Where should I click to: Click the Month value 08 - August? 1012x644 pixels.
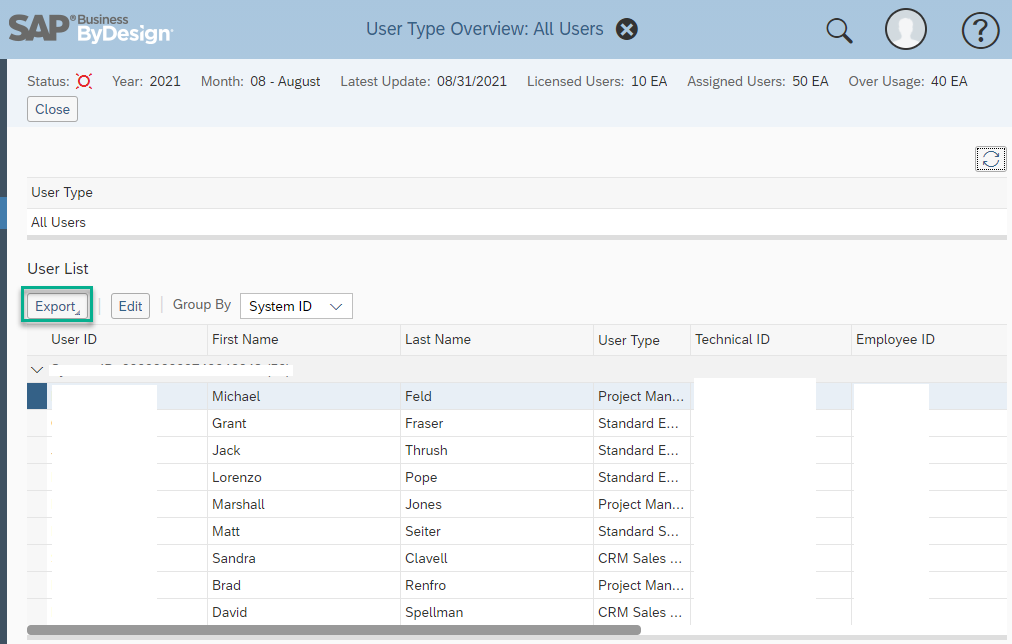tap(285, 81)
